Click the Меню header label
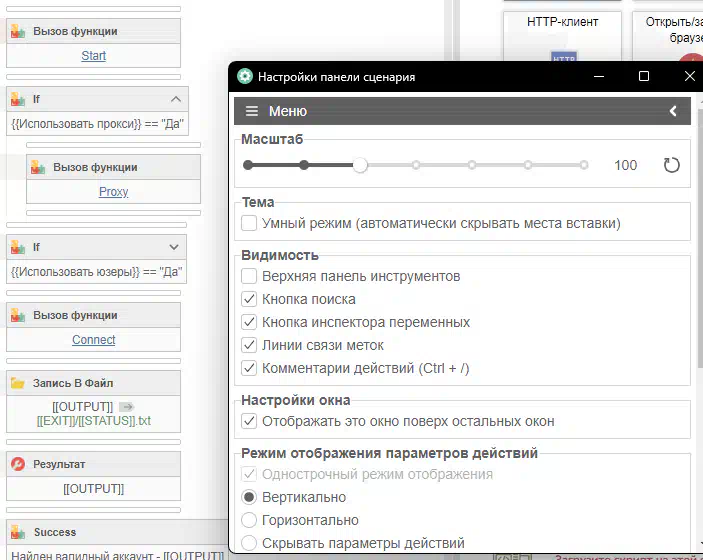This screenshot has height=560, width=703. click(288, 111)
